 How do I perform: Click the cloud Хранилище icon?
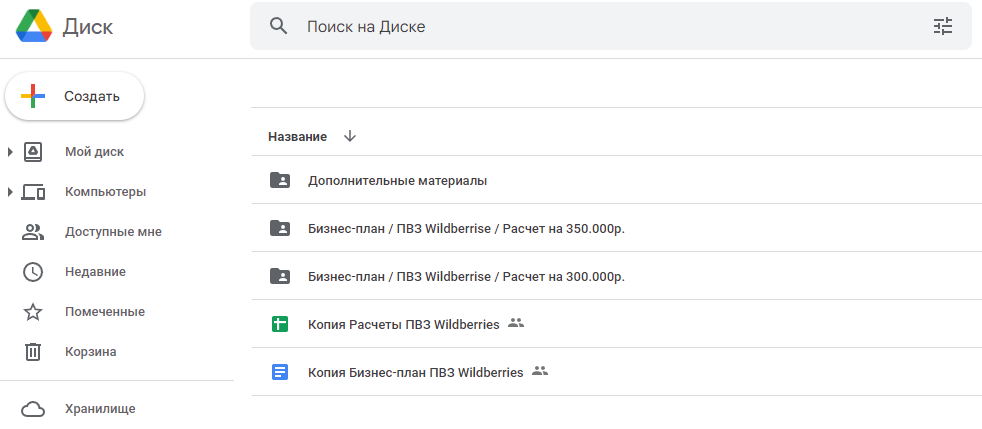33,410
